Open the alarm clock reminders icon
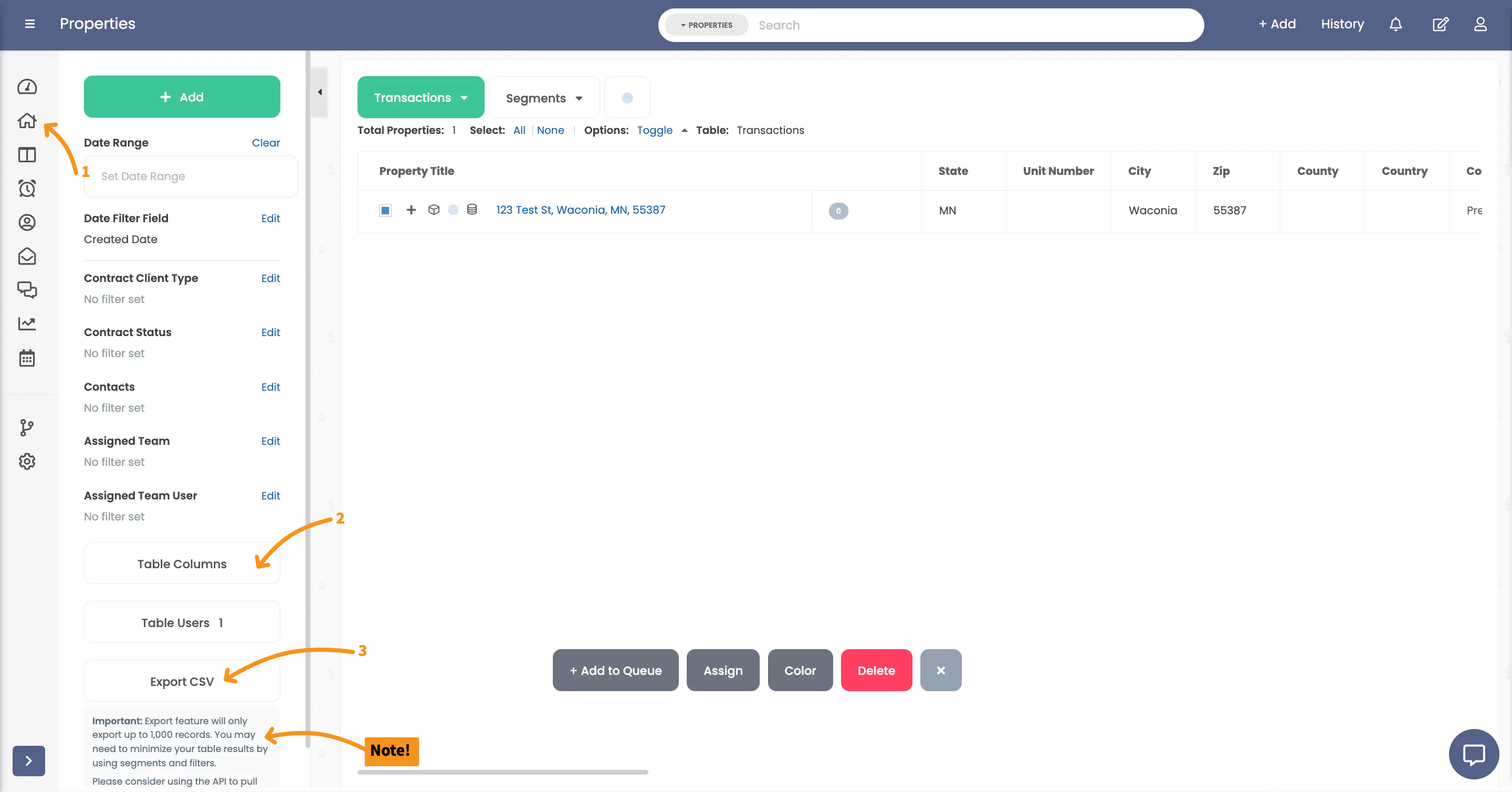The width and height of the screenshot is (1512, 792). click(27, 189)
